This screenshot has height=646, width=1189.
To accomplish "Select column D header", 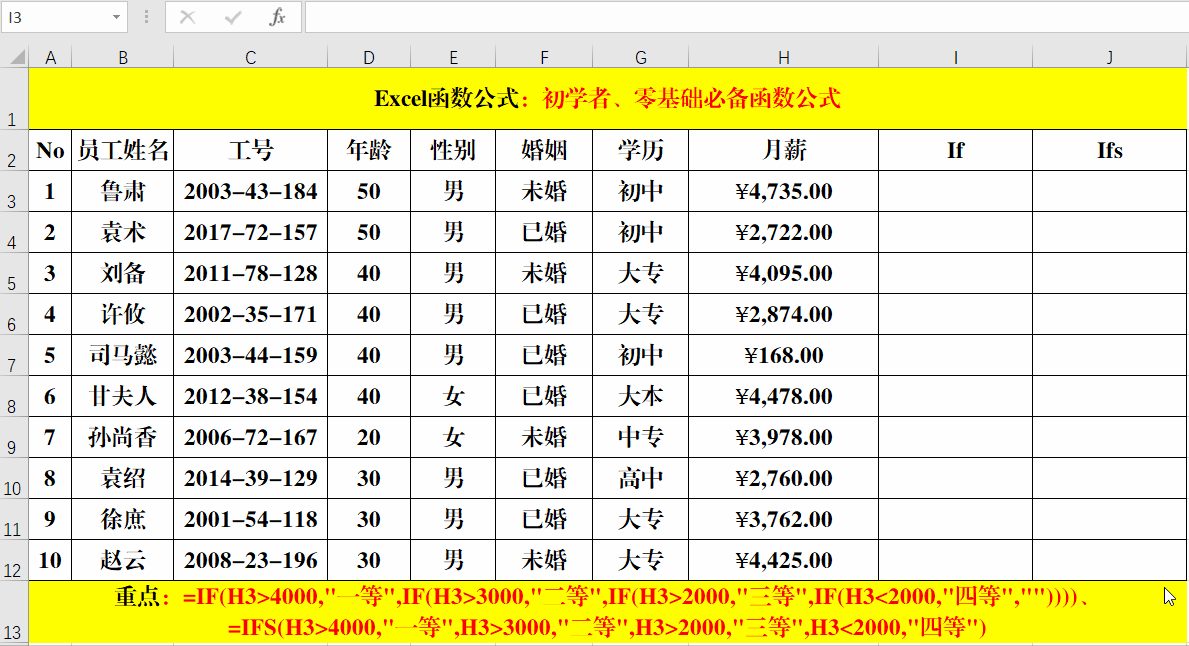I will [x=369, y=58].
